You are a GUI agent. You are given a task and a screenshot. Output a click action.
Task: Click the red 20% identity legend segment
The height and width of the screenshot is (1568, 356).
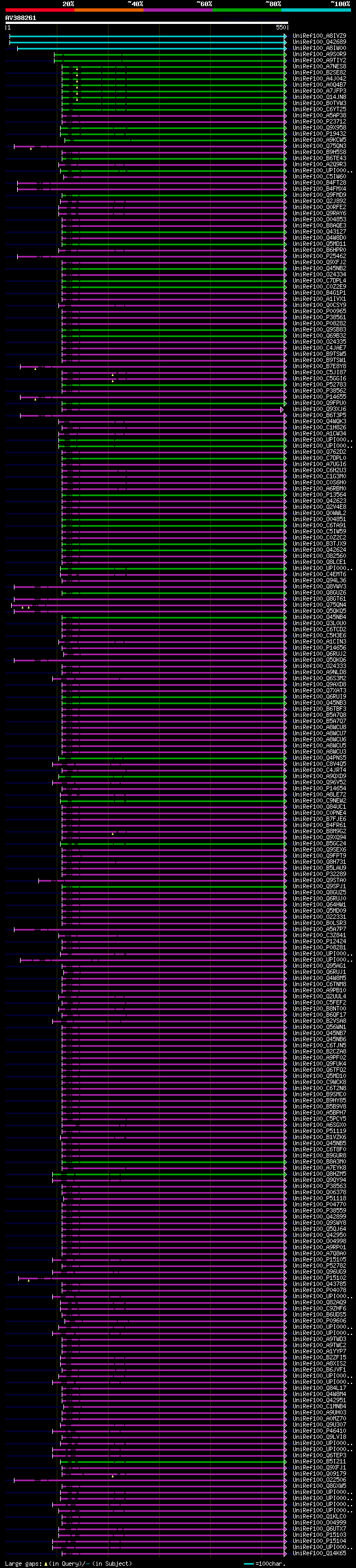tap(39, 10)
